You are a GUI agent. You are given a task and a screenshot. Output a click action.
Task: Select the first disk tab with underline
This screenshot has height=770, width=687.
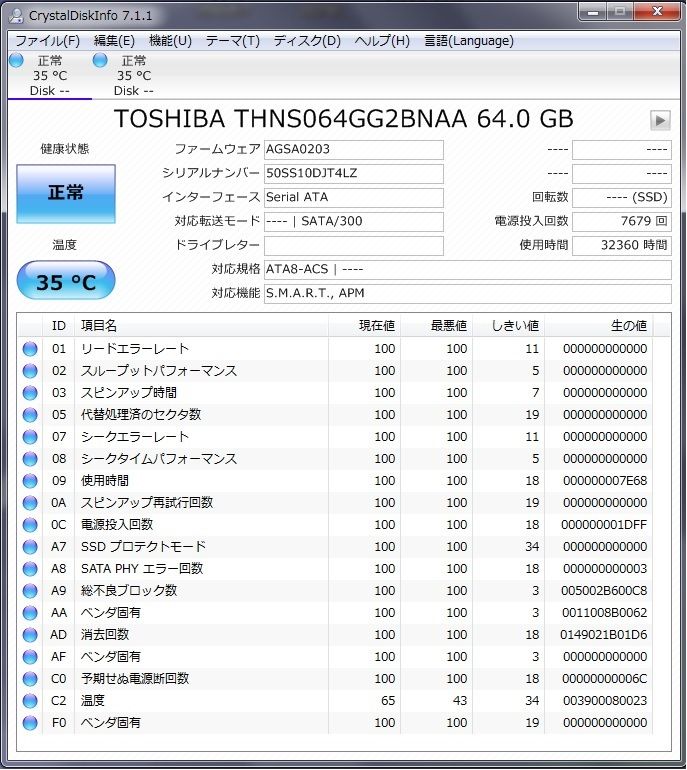[x=50, y=75]
